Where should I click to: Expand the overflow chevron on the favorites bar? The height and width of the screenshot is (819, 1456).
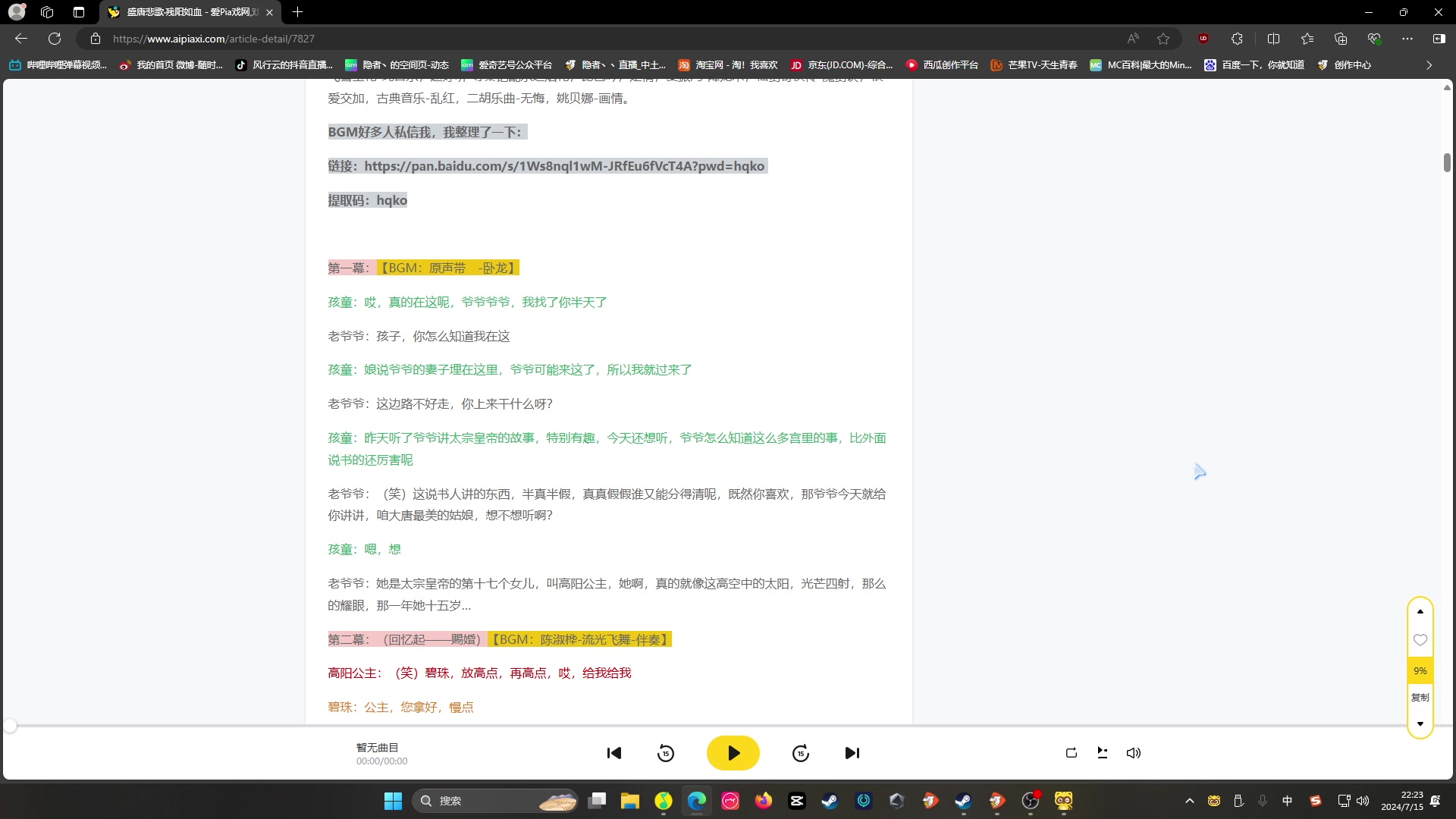tap(1430, 65)
